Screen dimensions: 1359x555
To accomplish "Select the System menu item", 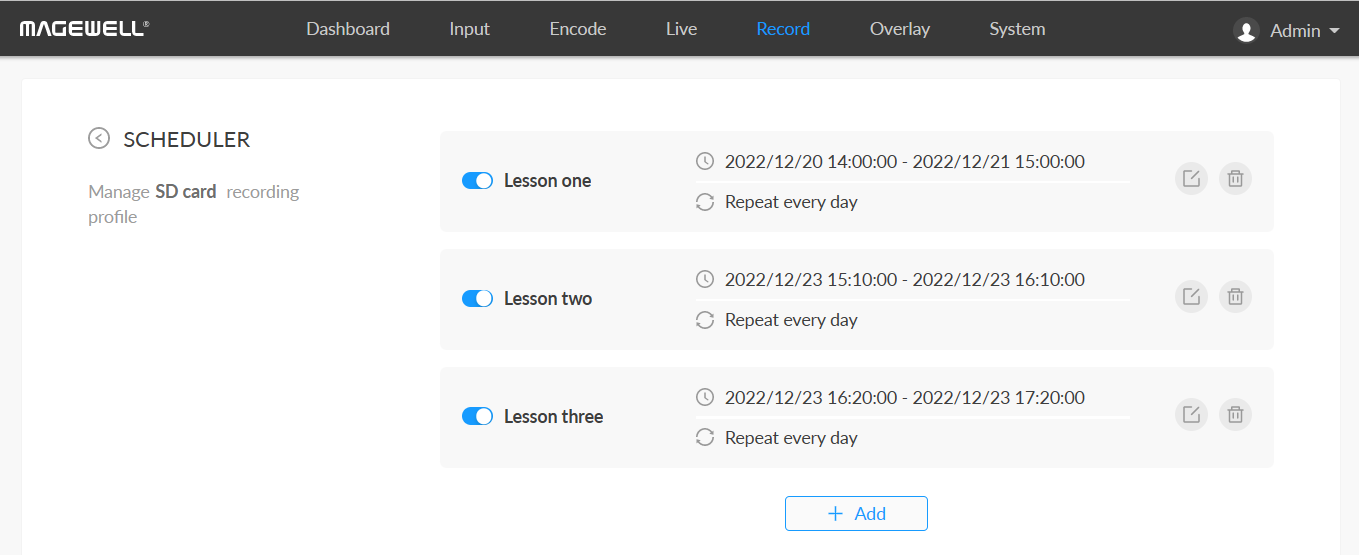I will coord(1017,29).
